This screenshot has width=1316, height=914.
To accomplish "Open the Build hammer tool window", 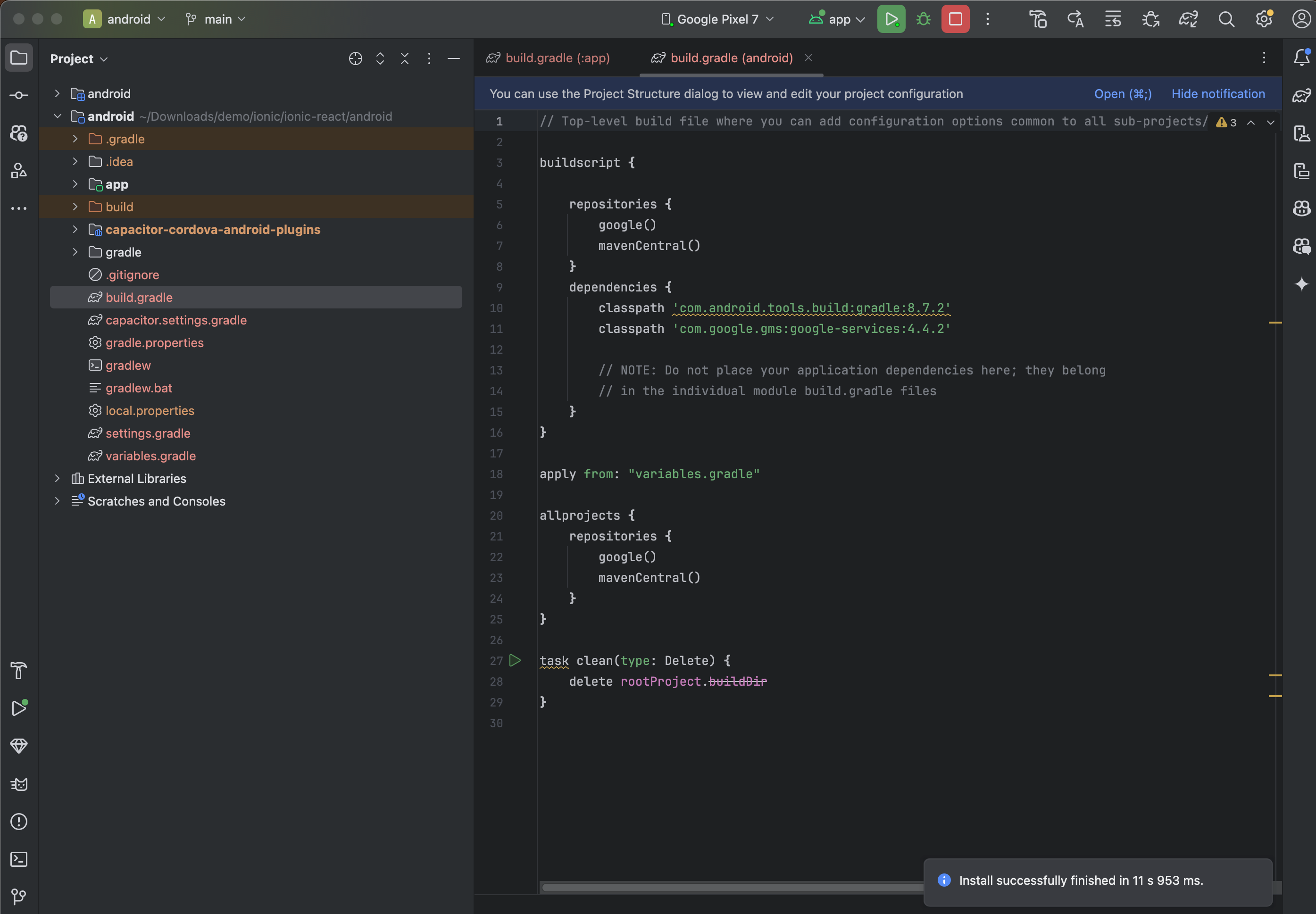I will pyautogui.click(x=19, y=671).
